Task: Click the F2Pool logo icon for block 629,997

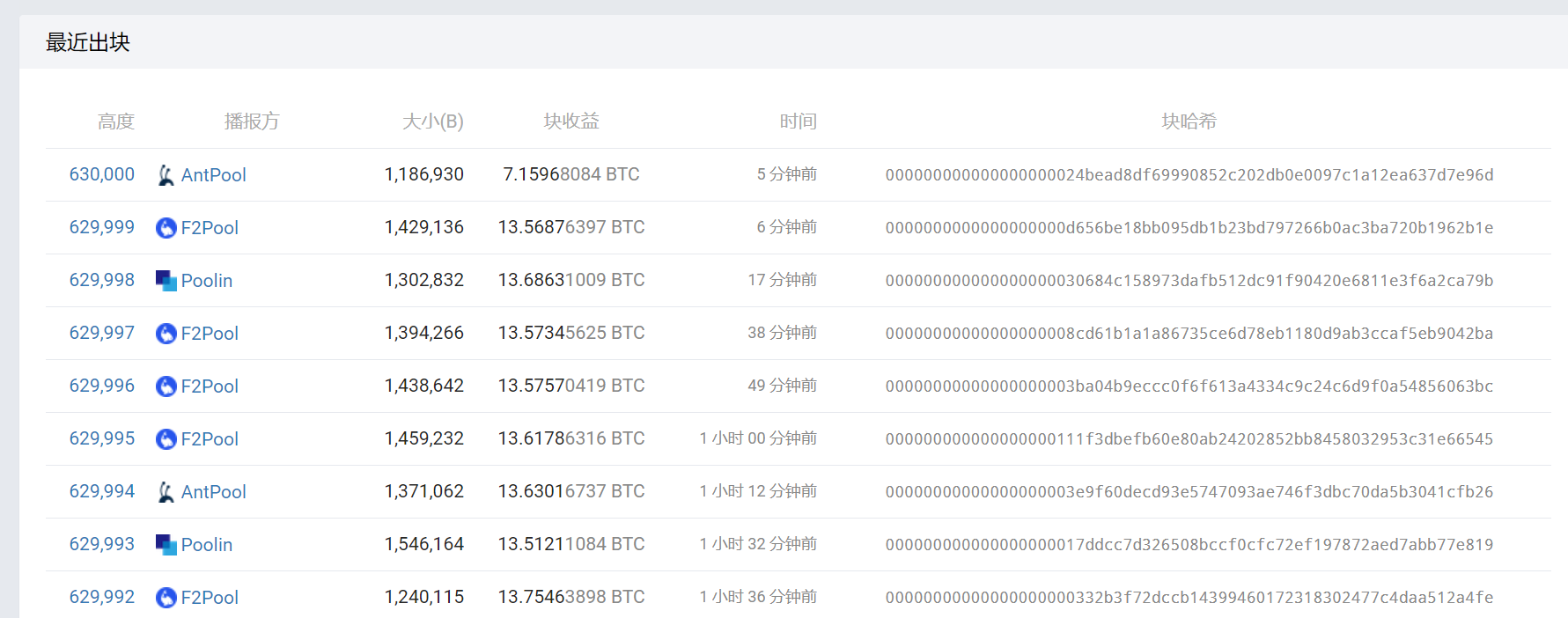Action: pos(166,334)
